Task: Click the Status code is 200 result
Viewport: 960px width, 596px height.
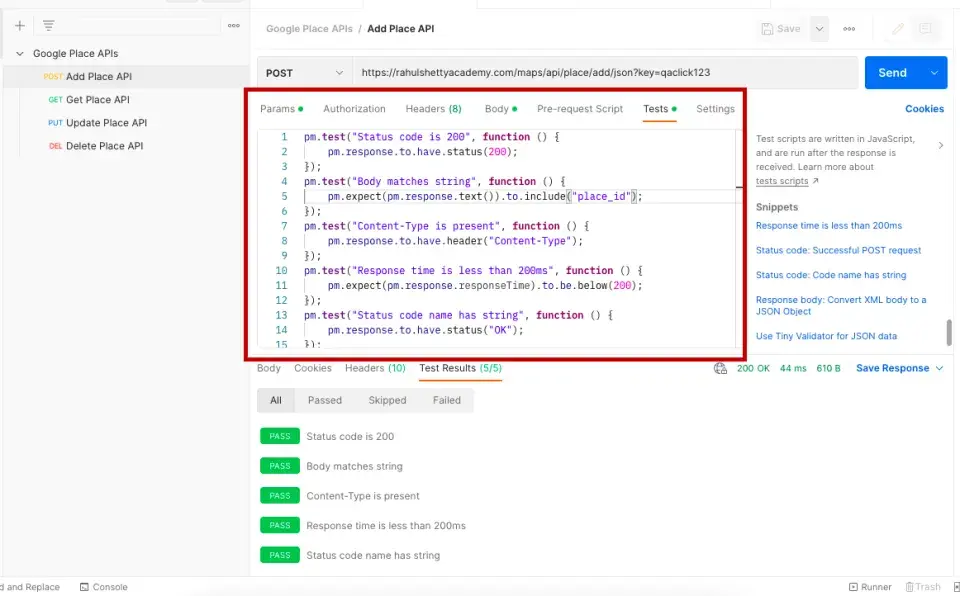Action: point(350,437)
